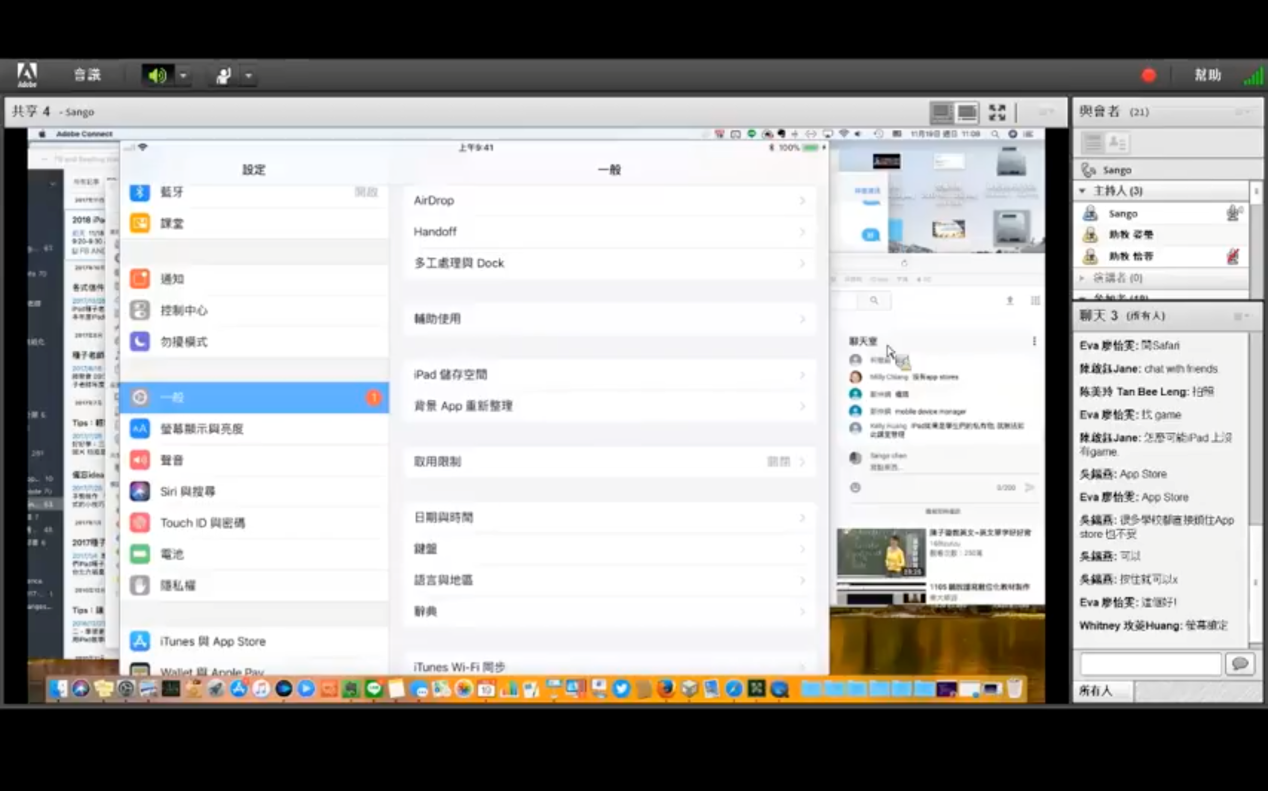Image resolution: width=1268 pixels, height=791 pixels.
Task: Click the raise hand status icon
Action: [x=224, y=75]
